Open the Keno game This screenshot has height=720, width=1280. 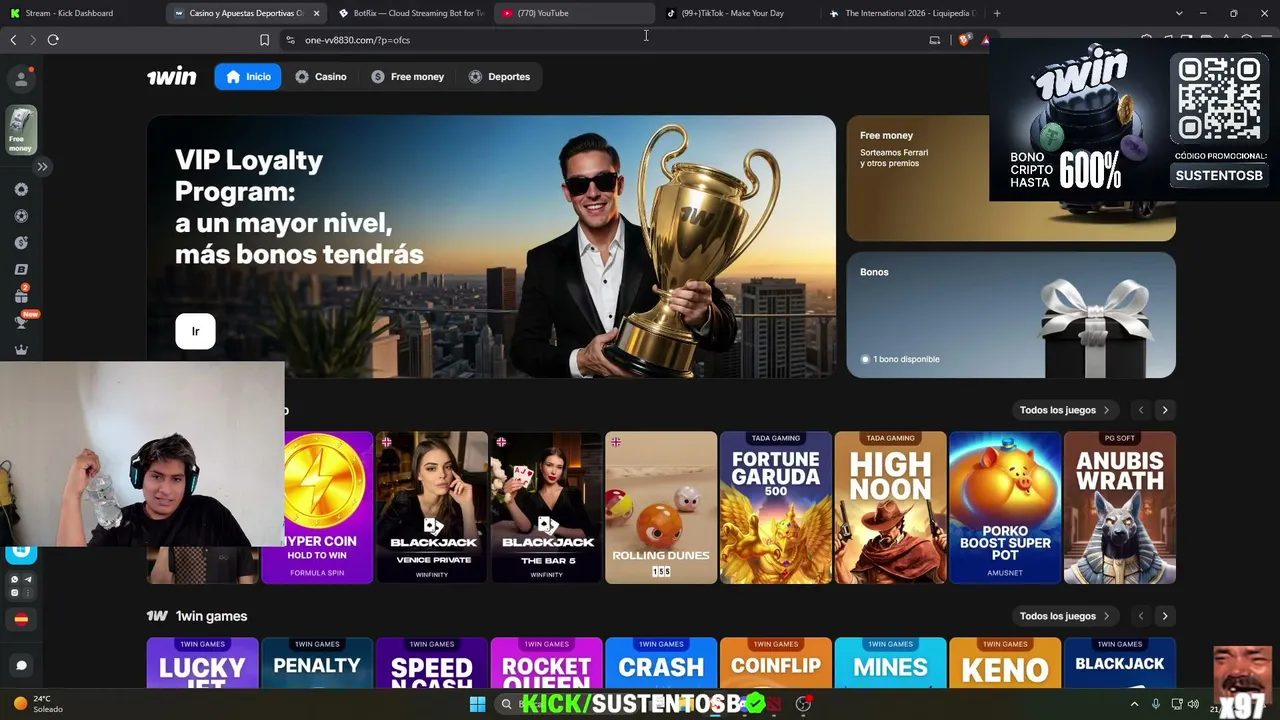(1005, 663)
